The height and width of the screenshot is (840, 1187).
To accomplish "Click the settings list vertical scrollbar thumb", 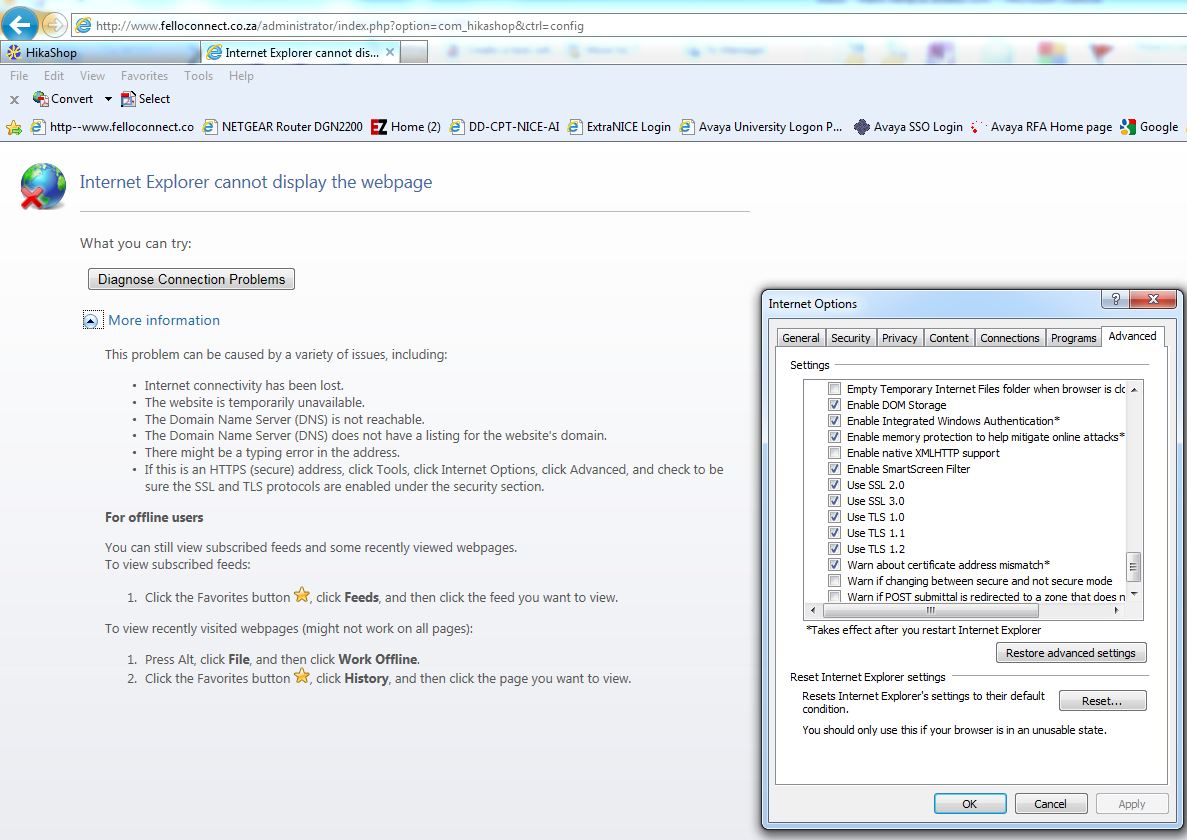I will click(x=1133, y=566).
